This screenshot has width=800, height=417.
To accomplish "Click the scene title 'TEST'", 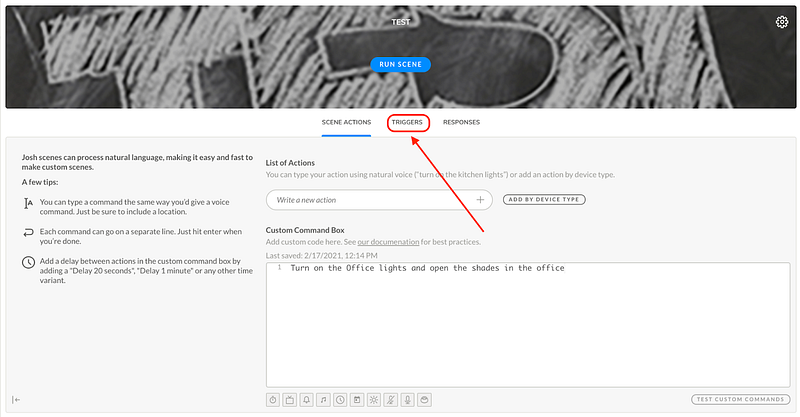I will [401, 22].
